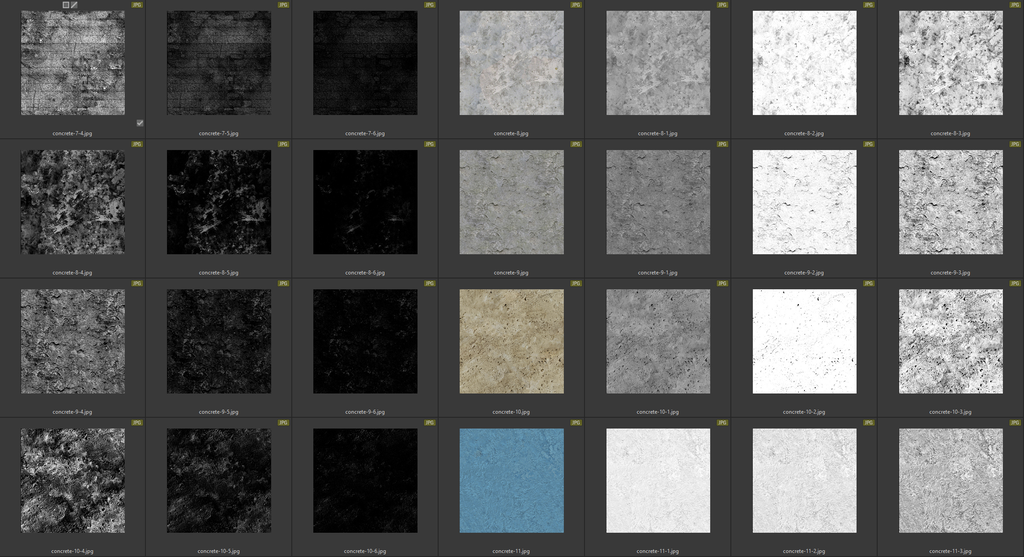Toggle the checkmark on concrete-7-4.jpg
Viewport: 1024px width, 557px height.
point(140,123)
